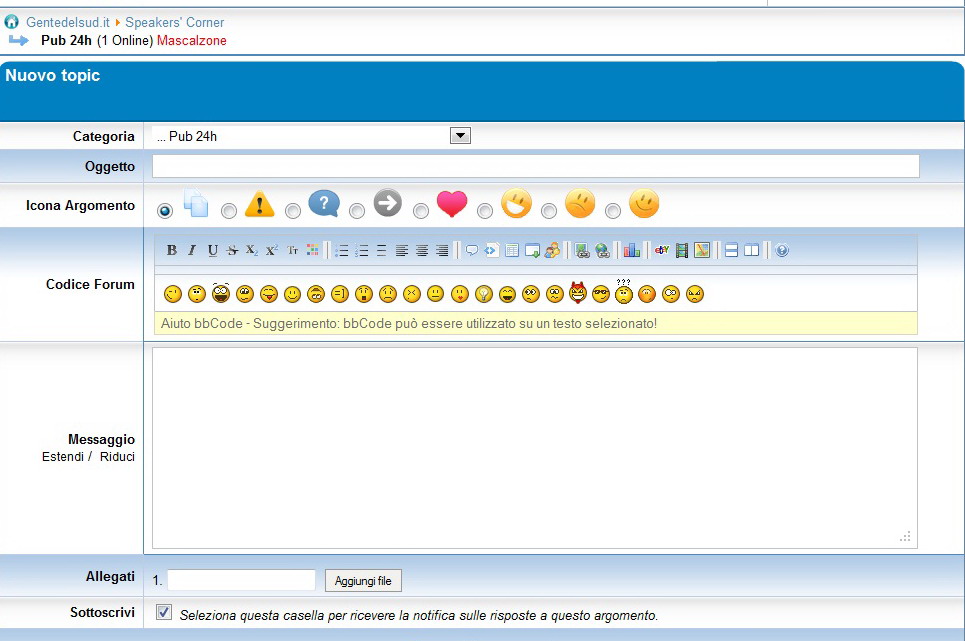
Task: Click the underline formatting icon
Action: click(x=212, y=250)
